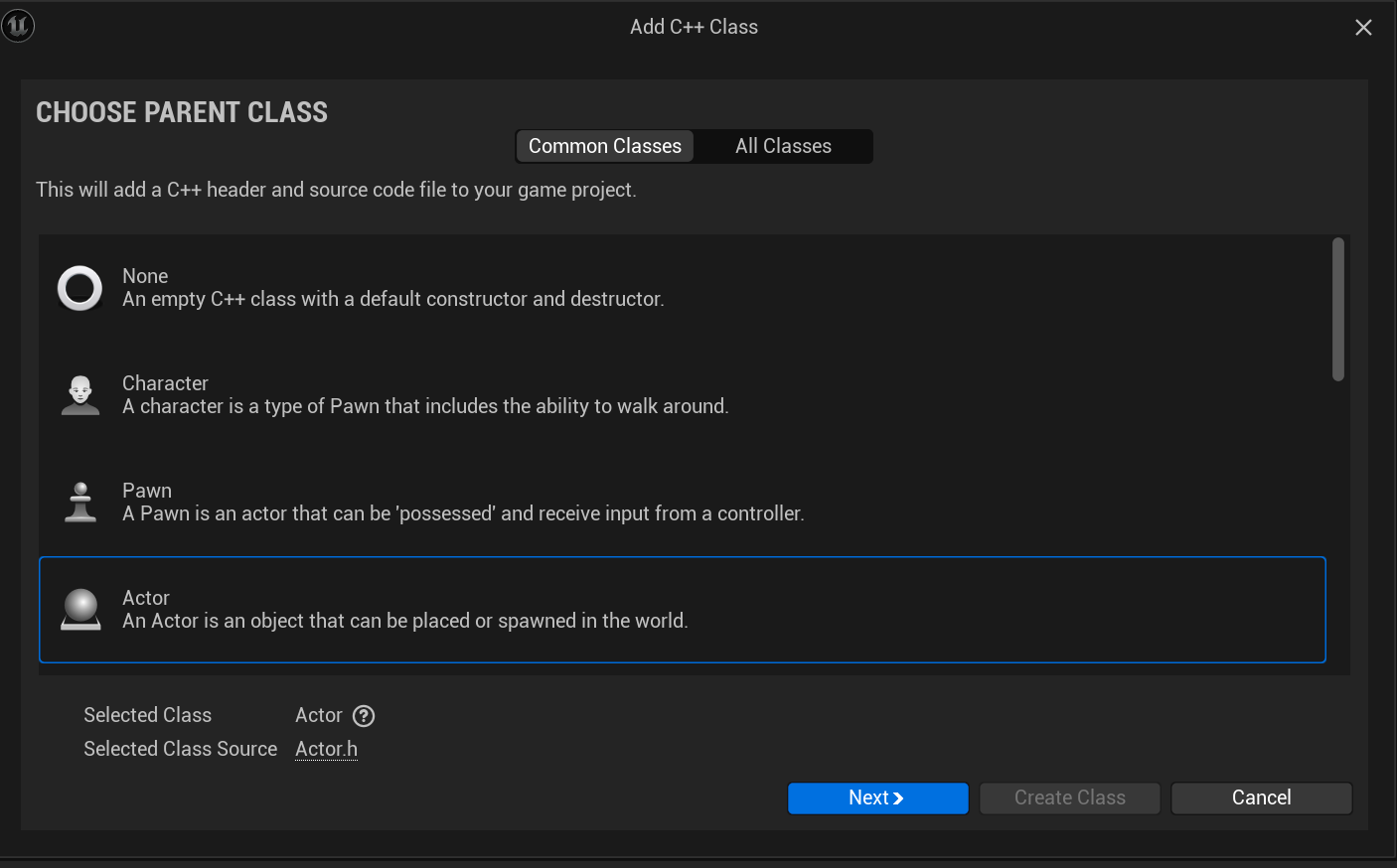Select Pawn as parent class

[683, 503]
